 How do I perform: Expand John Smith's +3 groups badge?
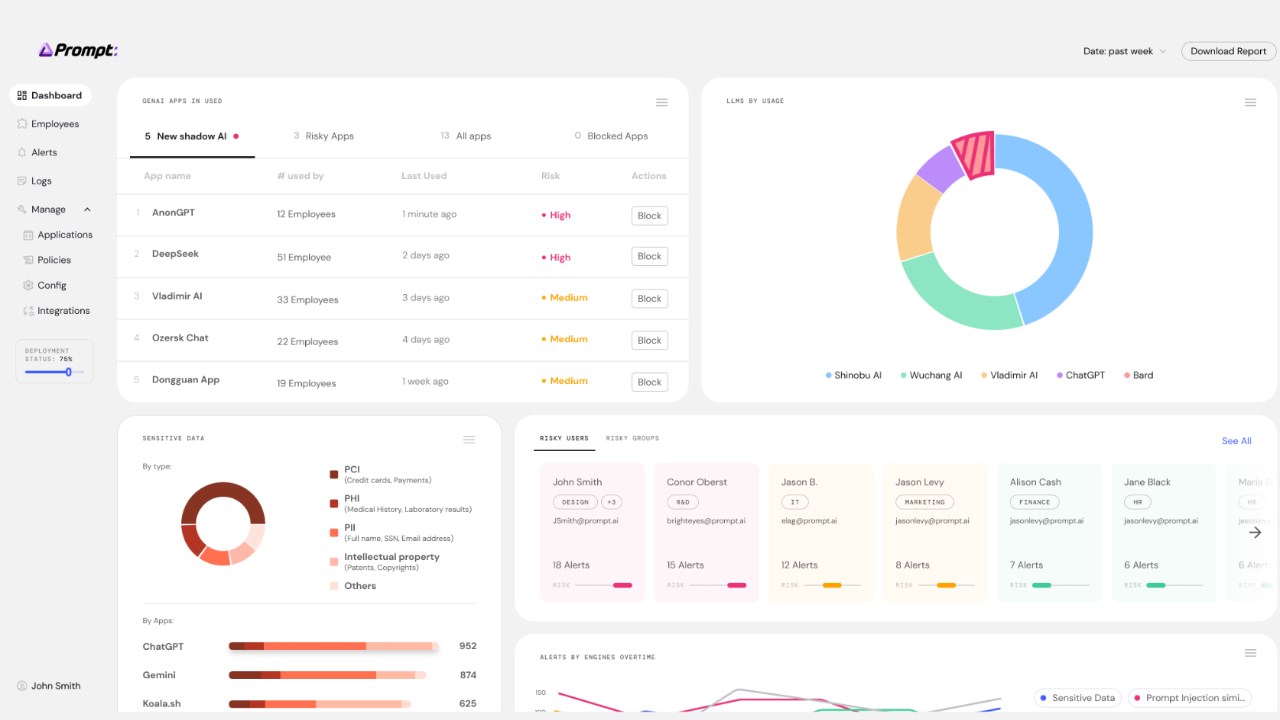(x=612, y=502)
